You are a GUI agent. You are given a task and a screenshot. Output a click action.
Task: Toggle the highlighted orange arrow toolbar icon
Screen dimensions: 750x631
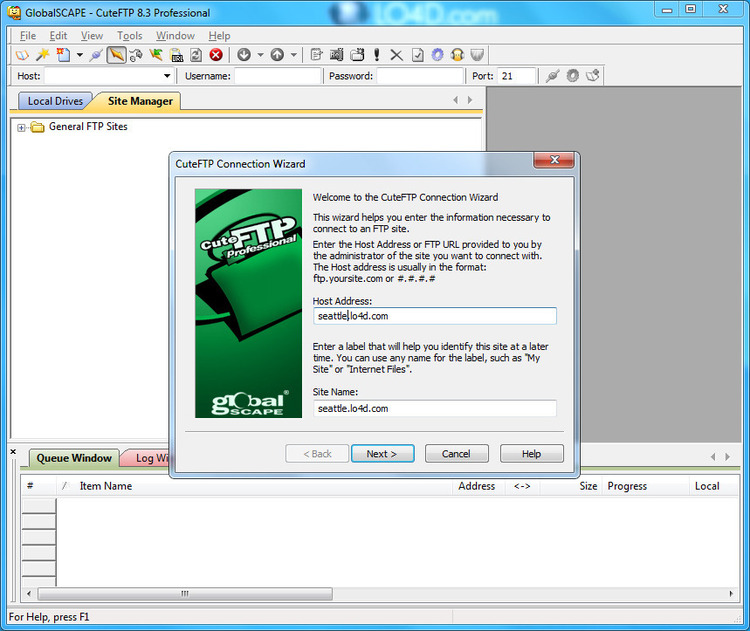click(x=116, y=55)
